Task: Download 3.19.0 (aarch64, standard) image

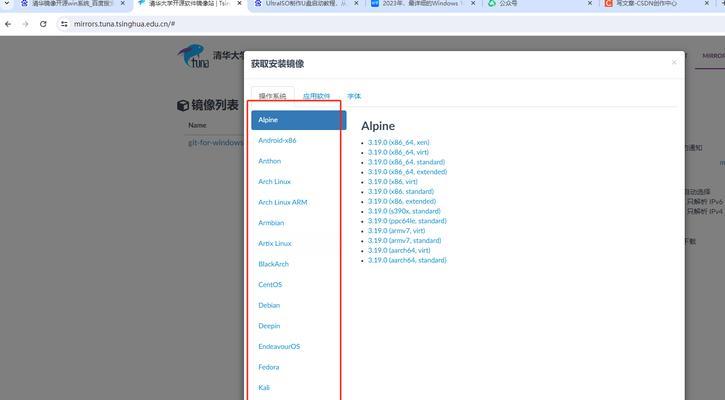Action: pos(407,260)
